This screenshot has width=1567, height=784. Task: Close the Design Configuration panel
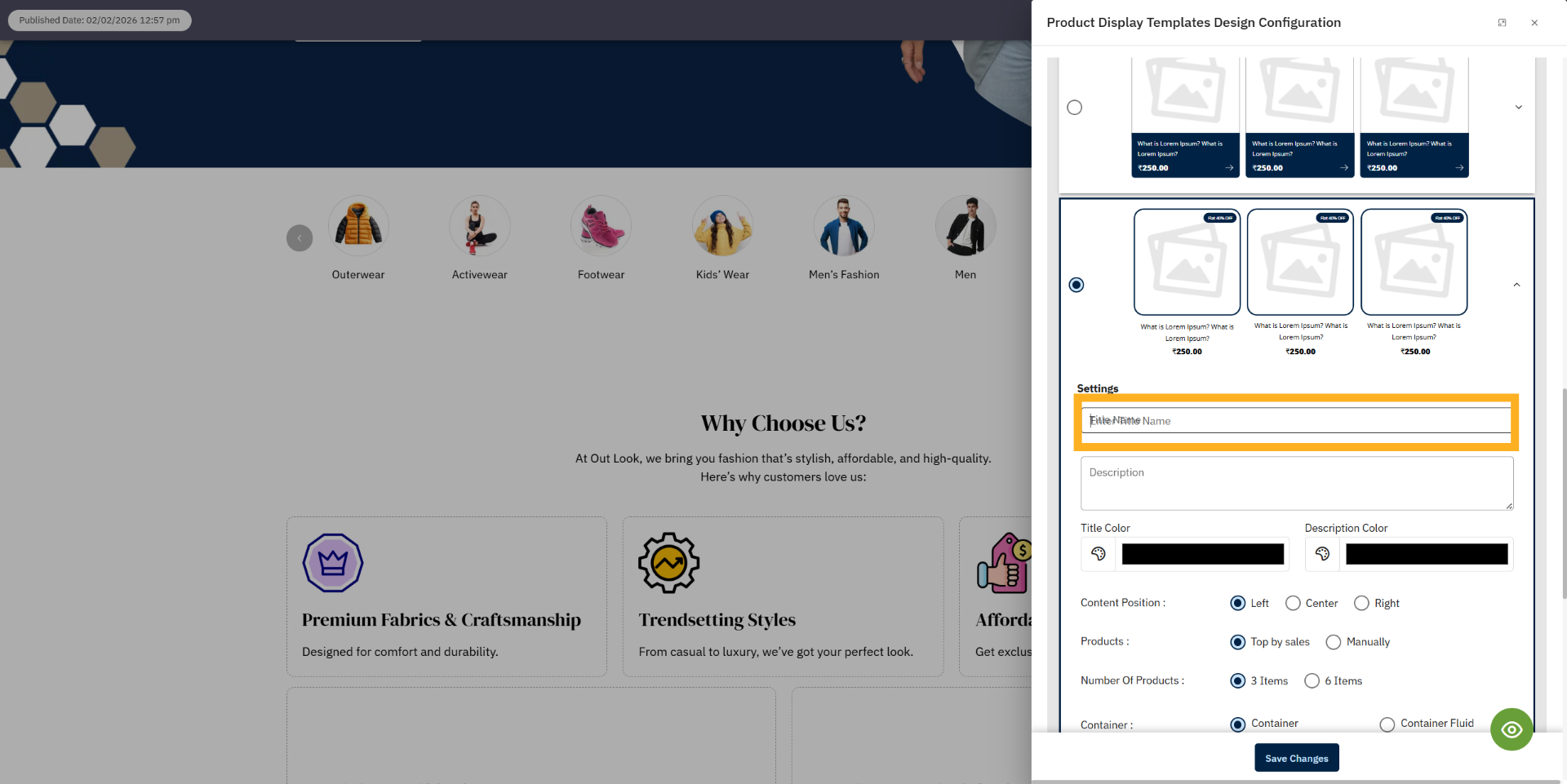click(1535, 22)
